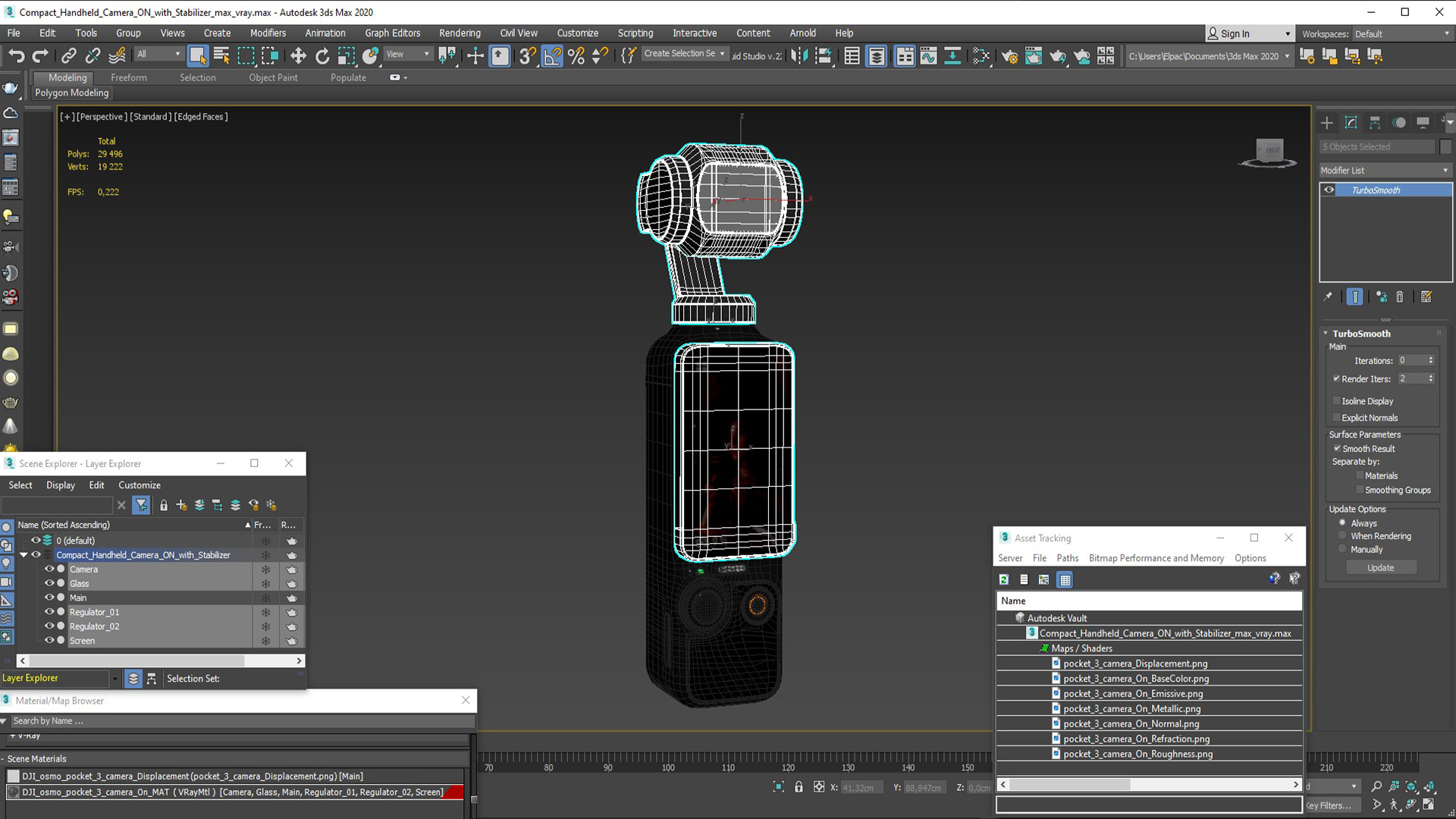Click the Pin Stack icon
The image size is (1456, 819).
(1328, 297)
